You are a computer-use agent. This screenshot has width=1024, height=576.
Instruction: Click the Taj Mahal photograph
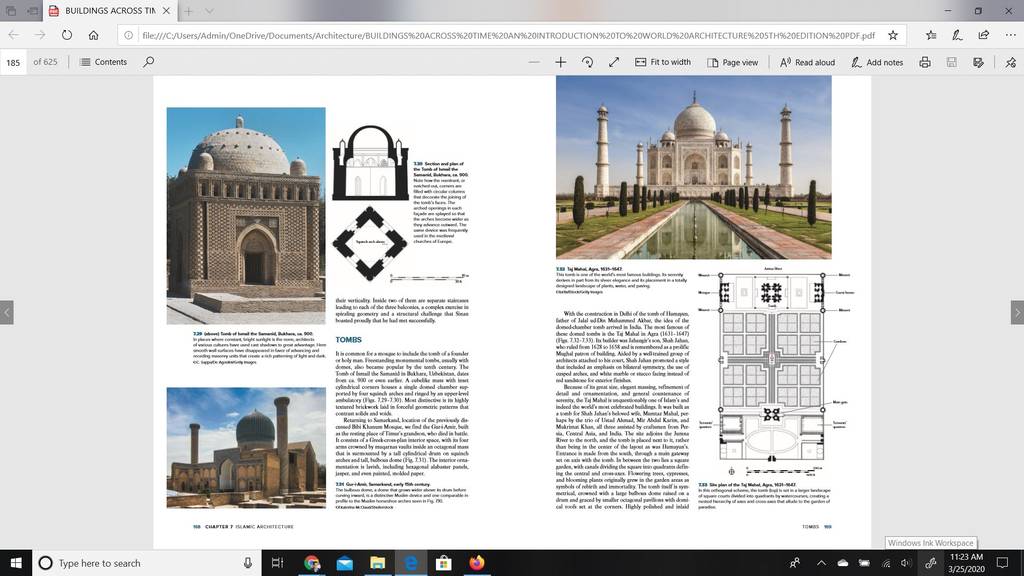694,167
